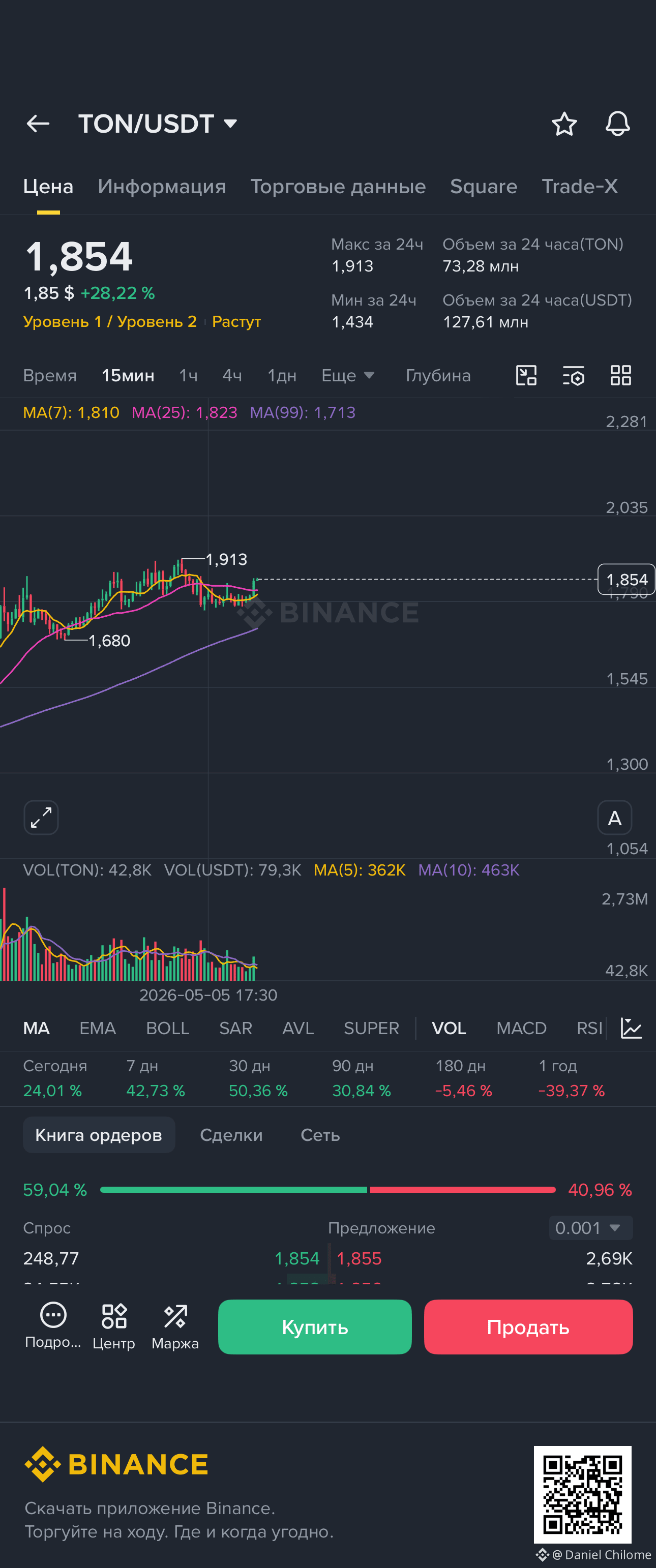
Task: Open chart drawing tools icon
Action: point(526,376)
